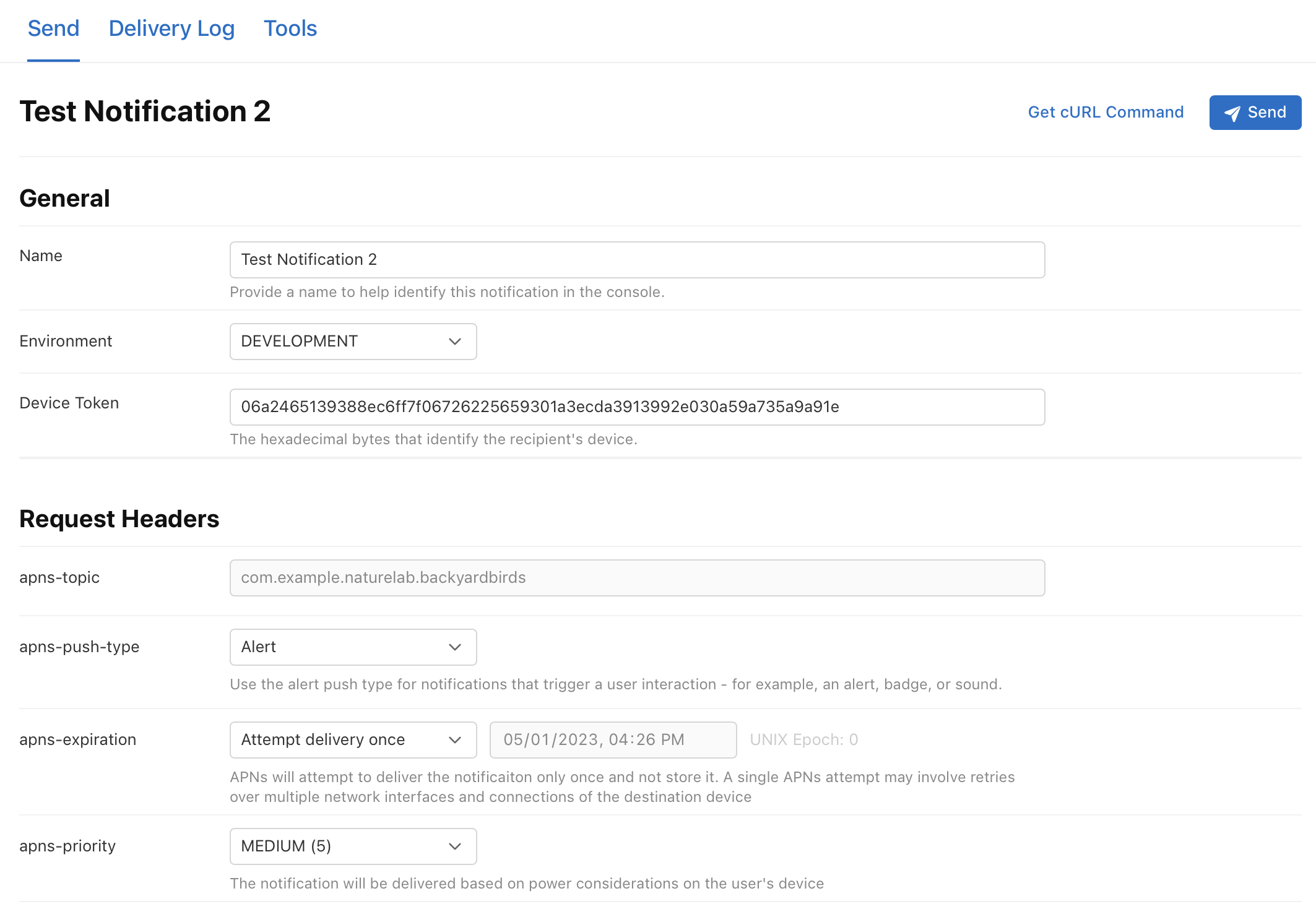Click the apns-topic field
This screenshot has width=1316, height=904.
coord(637,578)
